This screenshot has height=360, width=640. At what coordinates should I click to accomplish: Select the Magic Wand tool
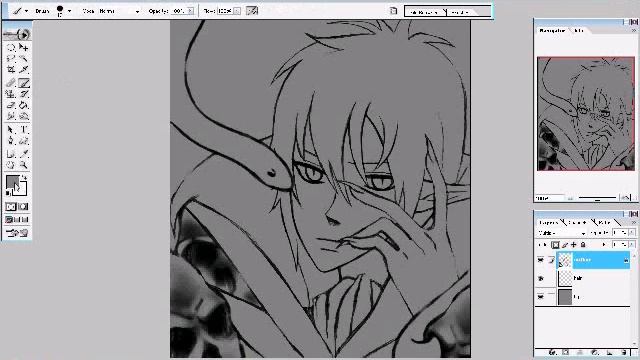click(x=24, y=58)
